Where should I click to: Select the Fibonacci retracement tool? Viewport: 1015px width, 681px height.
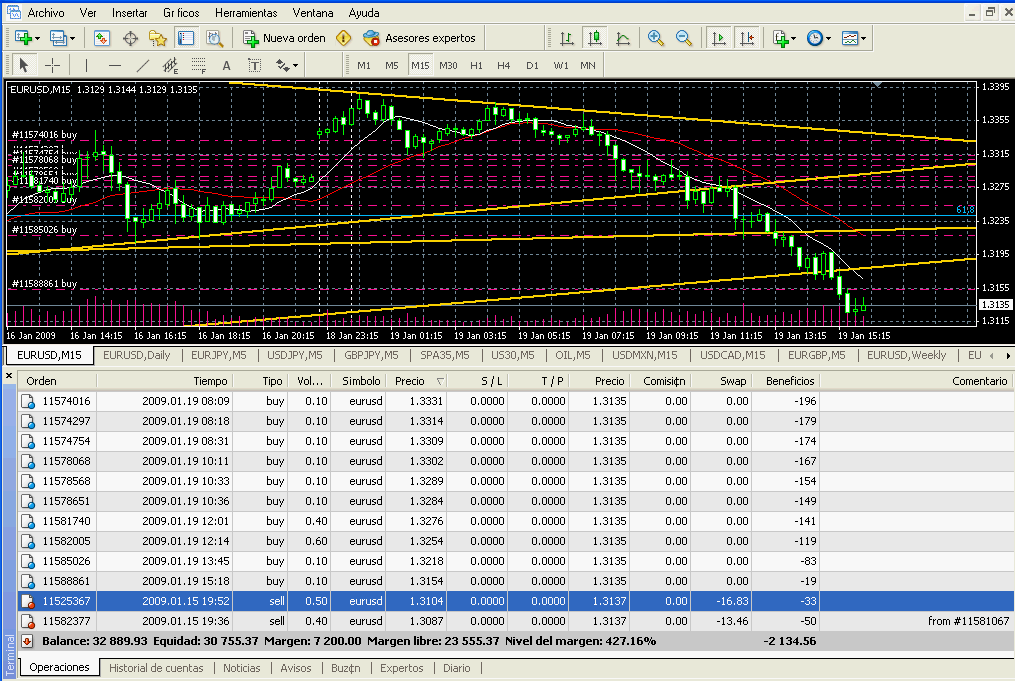click(198, 65)
